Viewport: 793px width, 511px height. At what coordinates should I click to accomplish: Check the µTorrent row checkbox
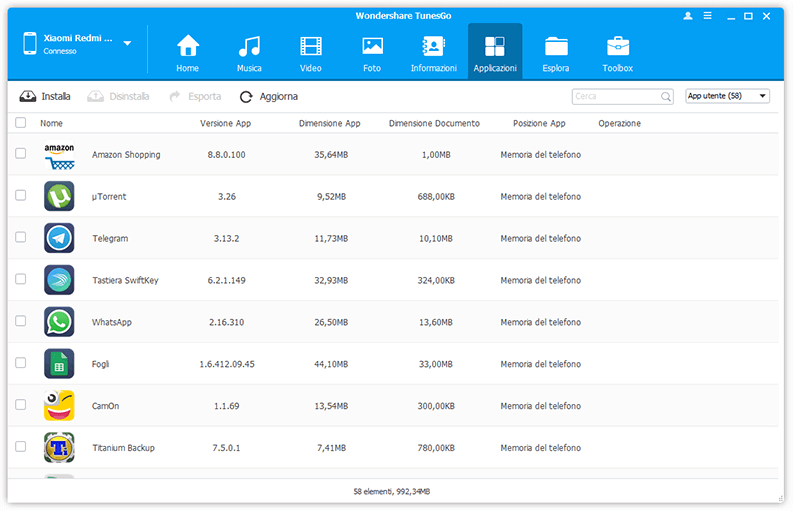[21, 195]
